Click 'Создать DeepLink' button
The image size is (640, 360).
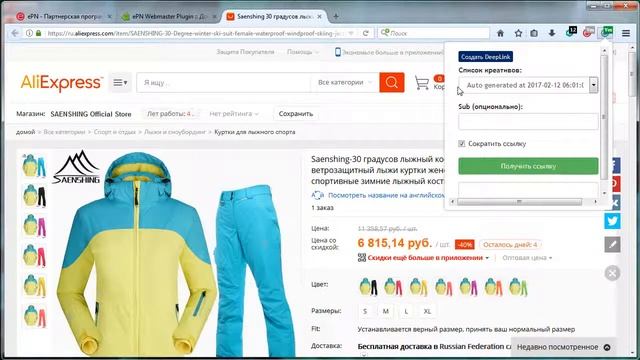pyautogui.click(x=485, y=57)
